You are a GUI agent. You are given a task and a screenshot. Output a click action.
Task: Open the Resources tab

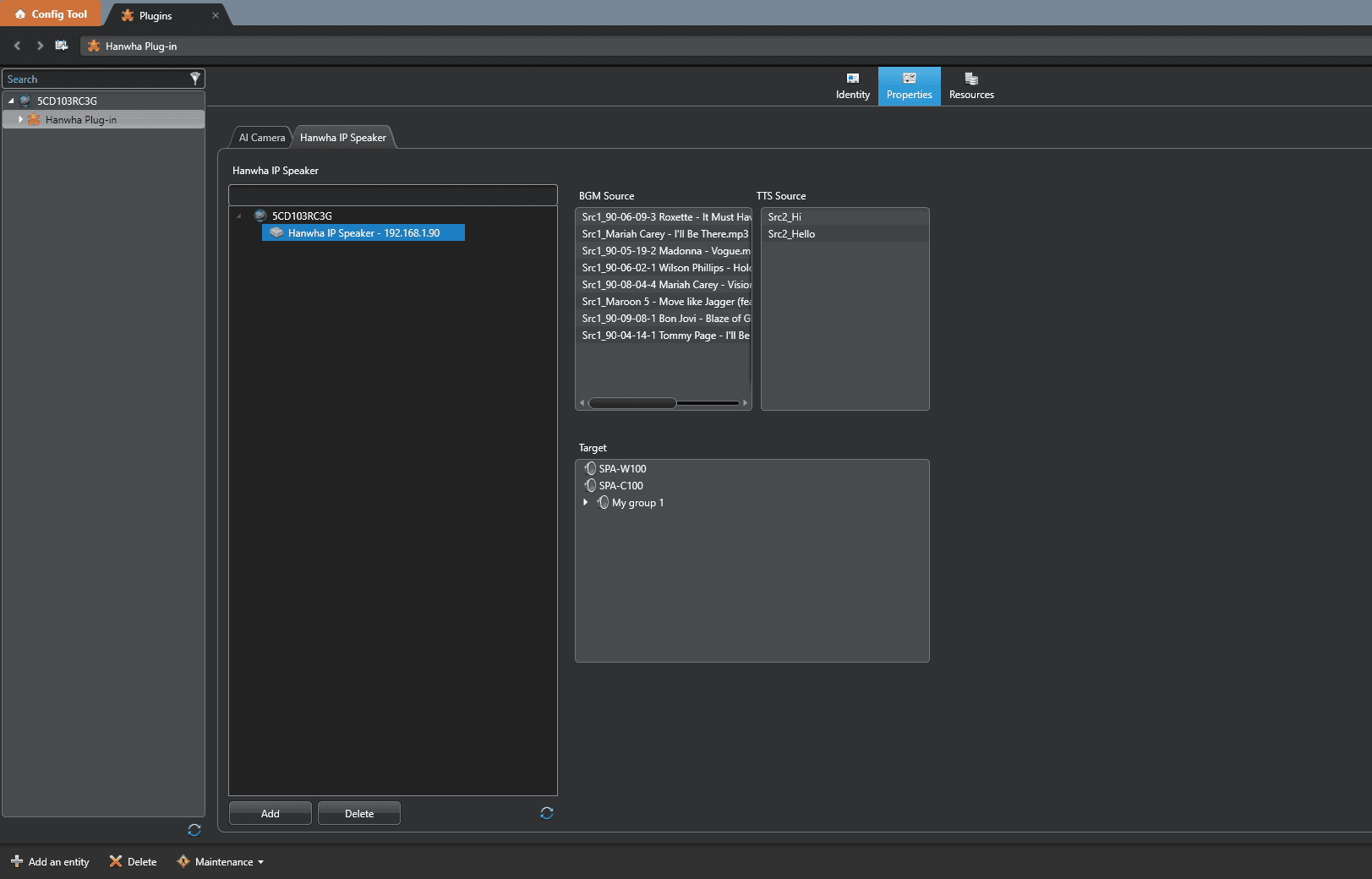coord(971,86)
